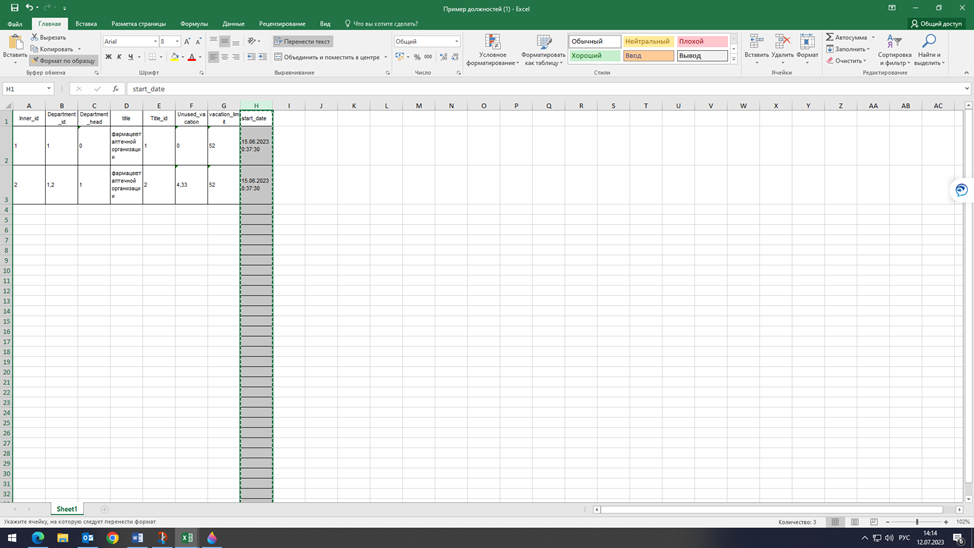Click the Insert Function fx icon
The image size is (974, 548).
point(116,89)
